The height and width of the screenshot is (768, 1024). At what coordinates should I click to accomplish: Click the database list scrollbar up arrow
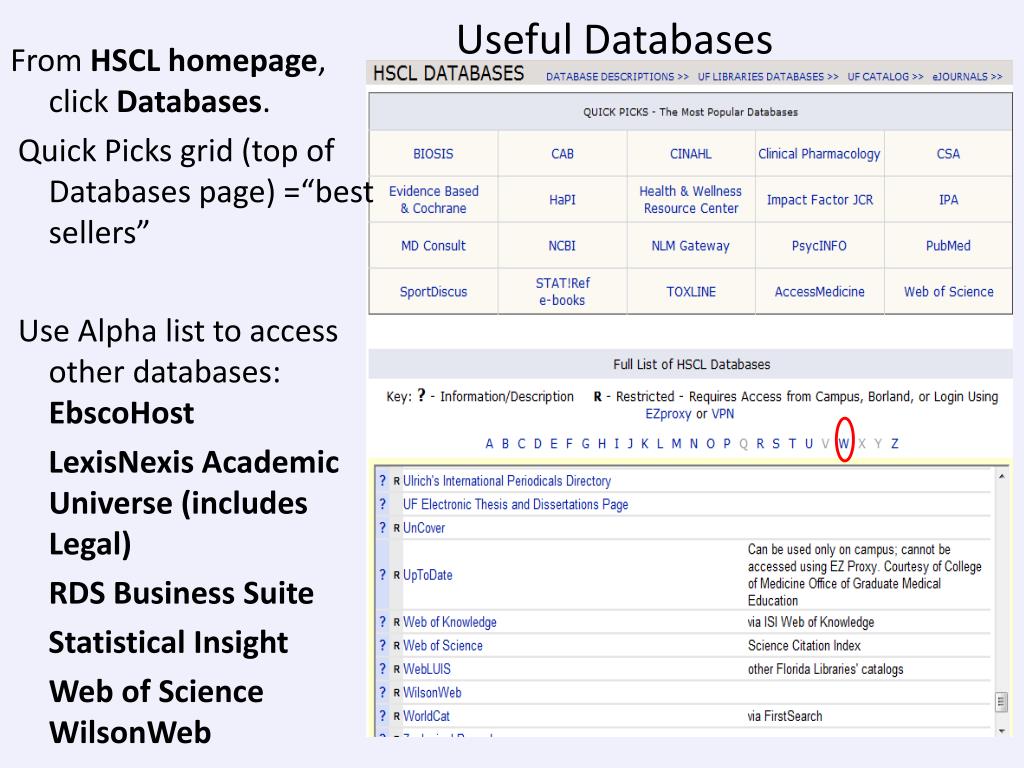tap(1001, 477)
